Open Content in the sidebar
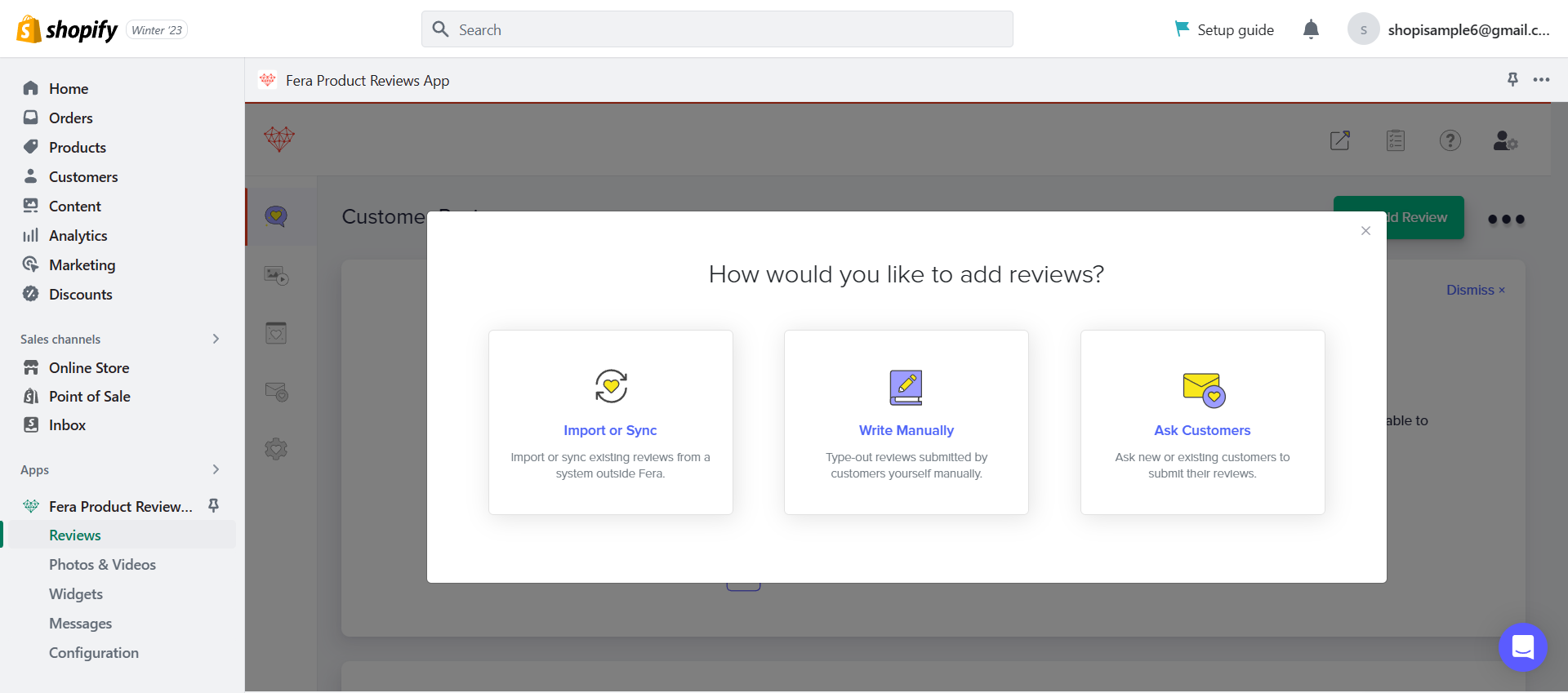Image resolution: width=1568 pixels, height=693 pixels. pos(75,206)
